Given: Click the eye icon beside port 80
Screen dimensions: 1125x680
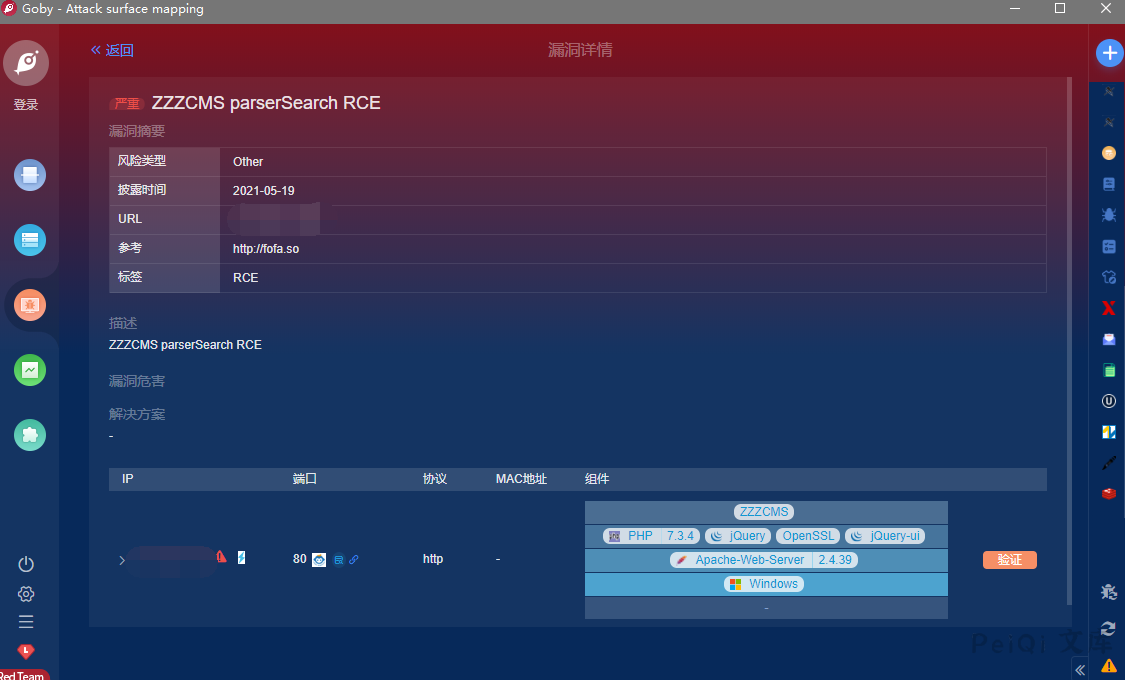Looking at the screenshot, I should click(x=319, y=560).
